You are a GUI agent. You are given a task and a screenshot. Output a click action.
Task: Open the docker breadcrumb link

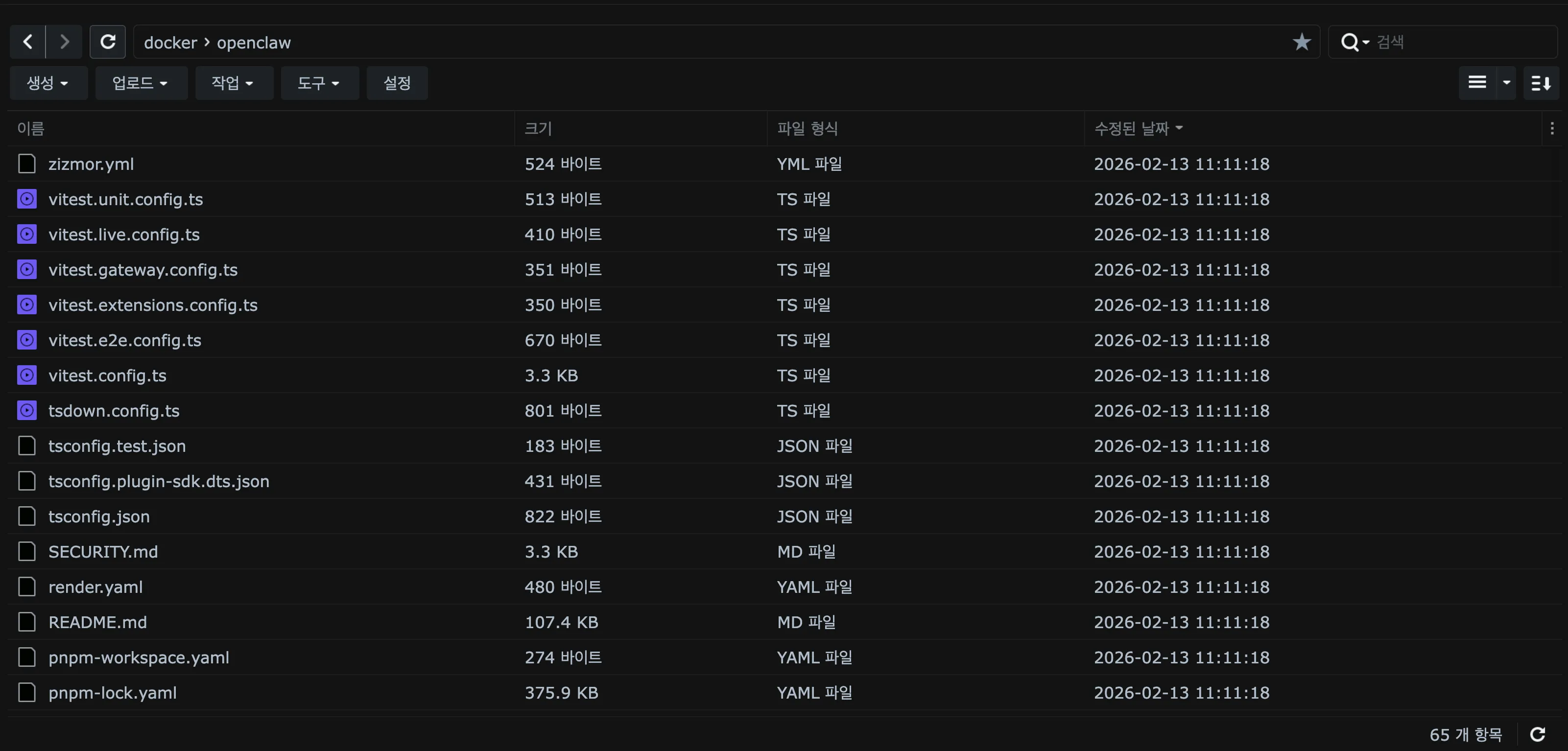pos(170,42)
